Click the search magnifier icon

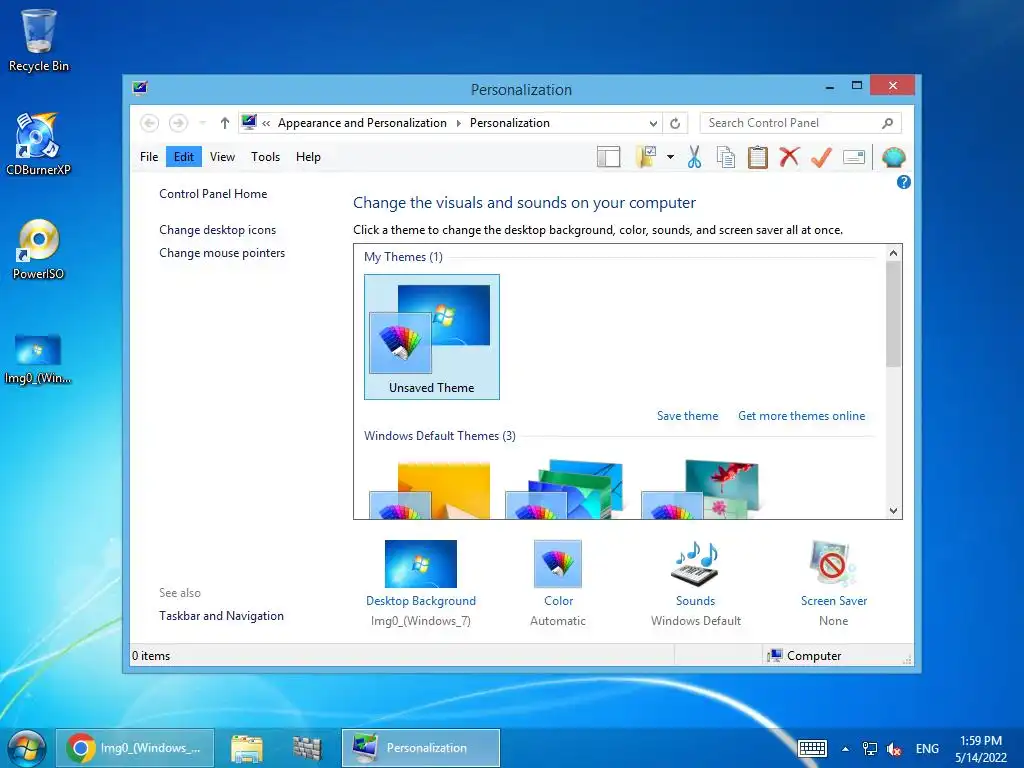coord(888,123)
